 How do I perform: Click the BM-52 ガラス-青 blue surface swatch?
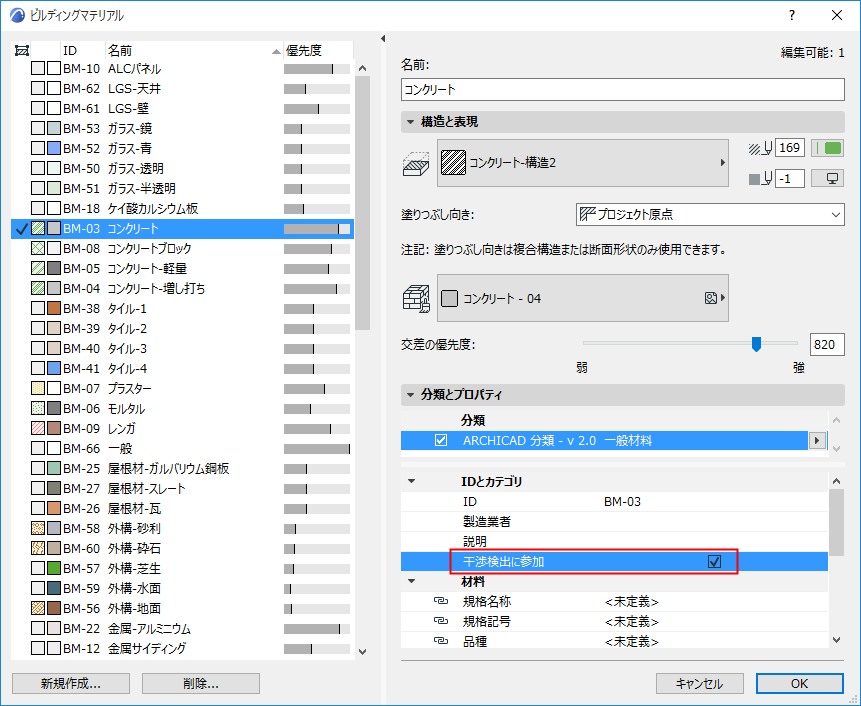(54, 148)
